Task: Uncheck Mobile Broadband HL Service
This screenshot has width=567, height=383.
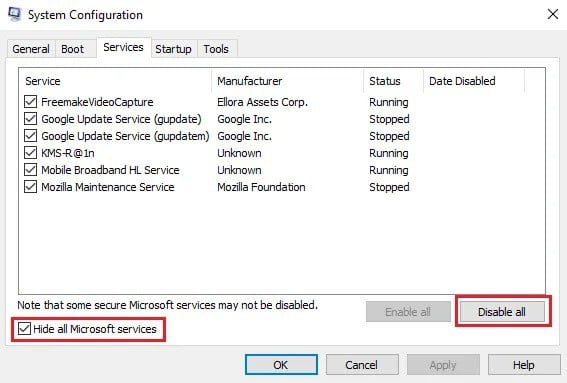Action: [30, 170]
